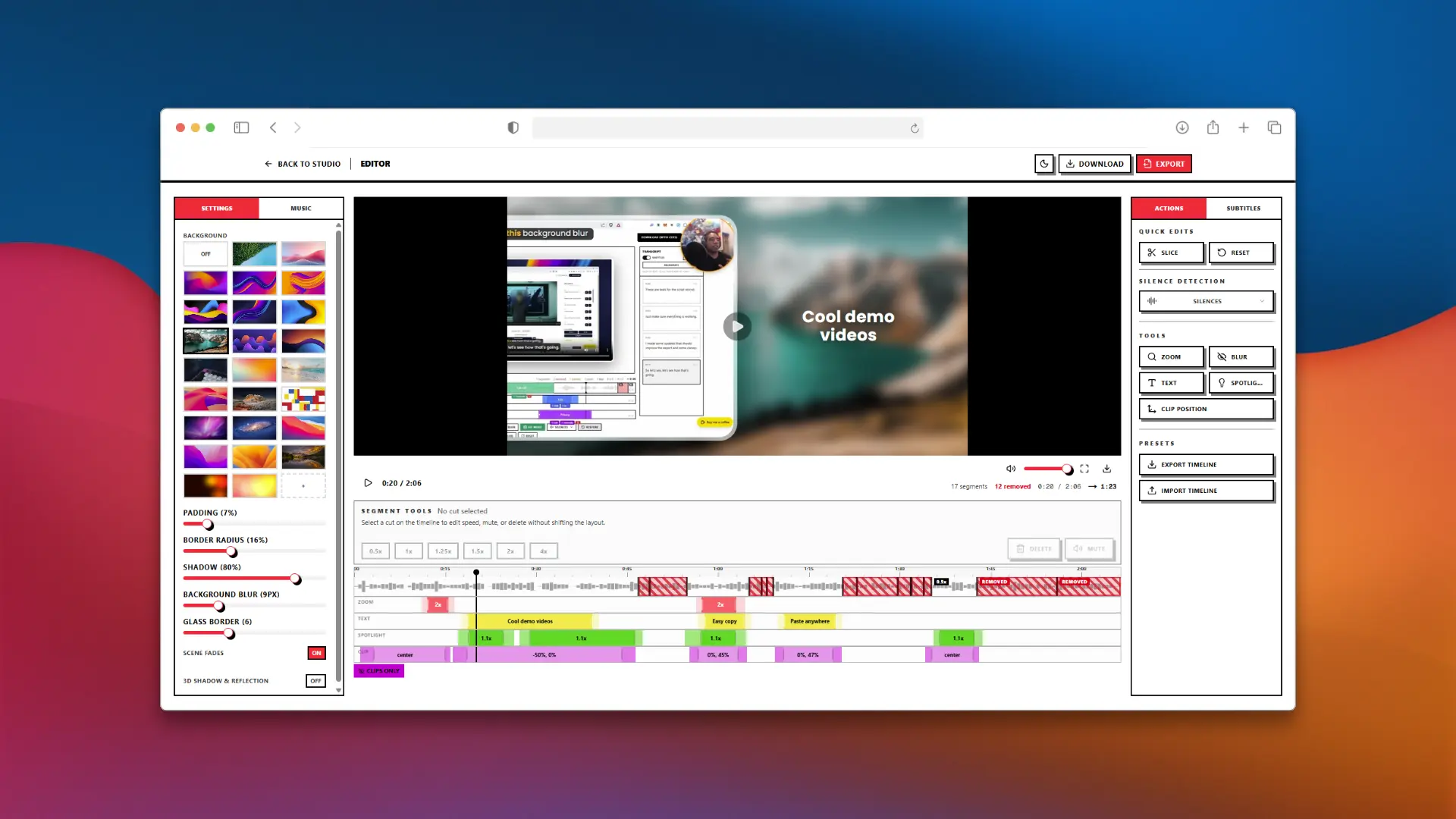Show the browser tab overview
Screen dimensions: 1456x819
(x=1274, y=127)
